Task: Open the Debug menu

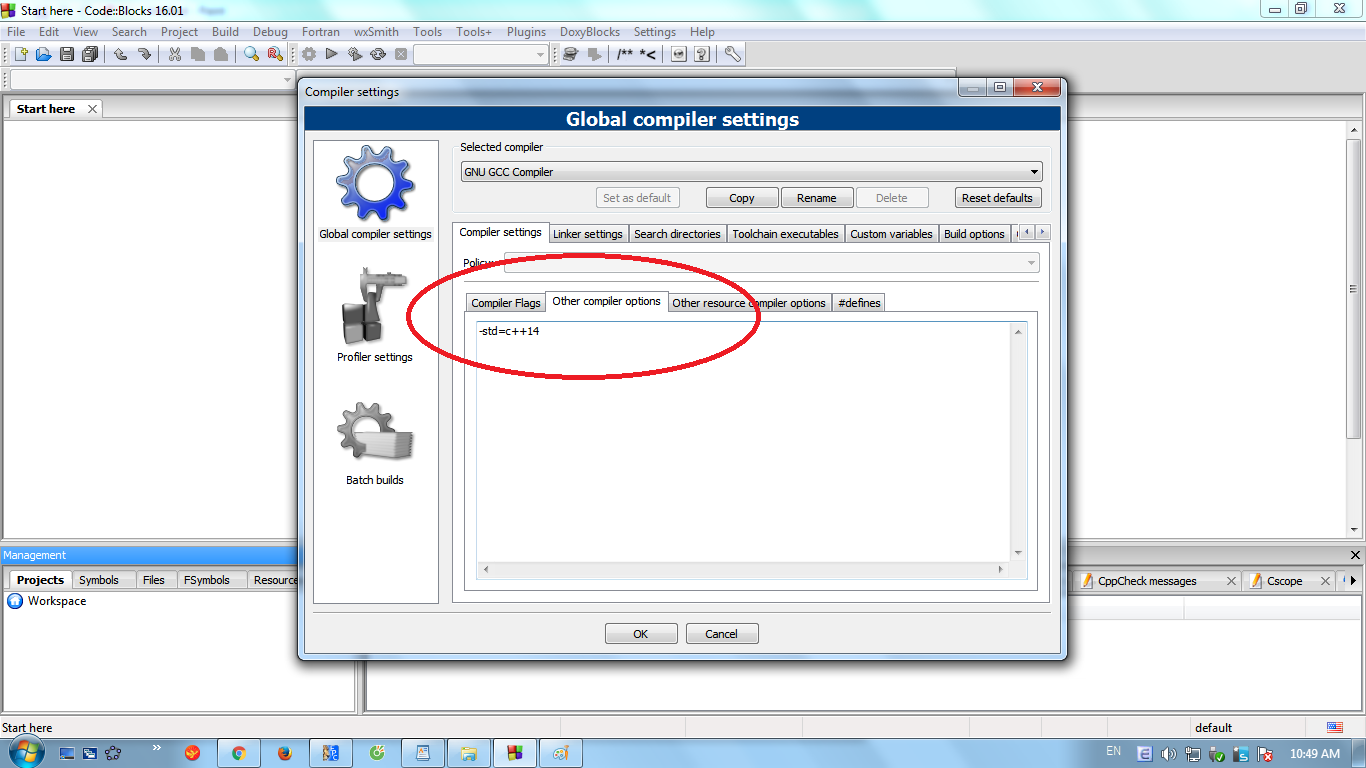Action: (270, 32)
